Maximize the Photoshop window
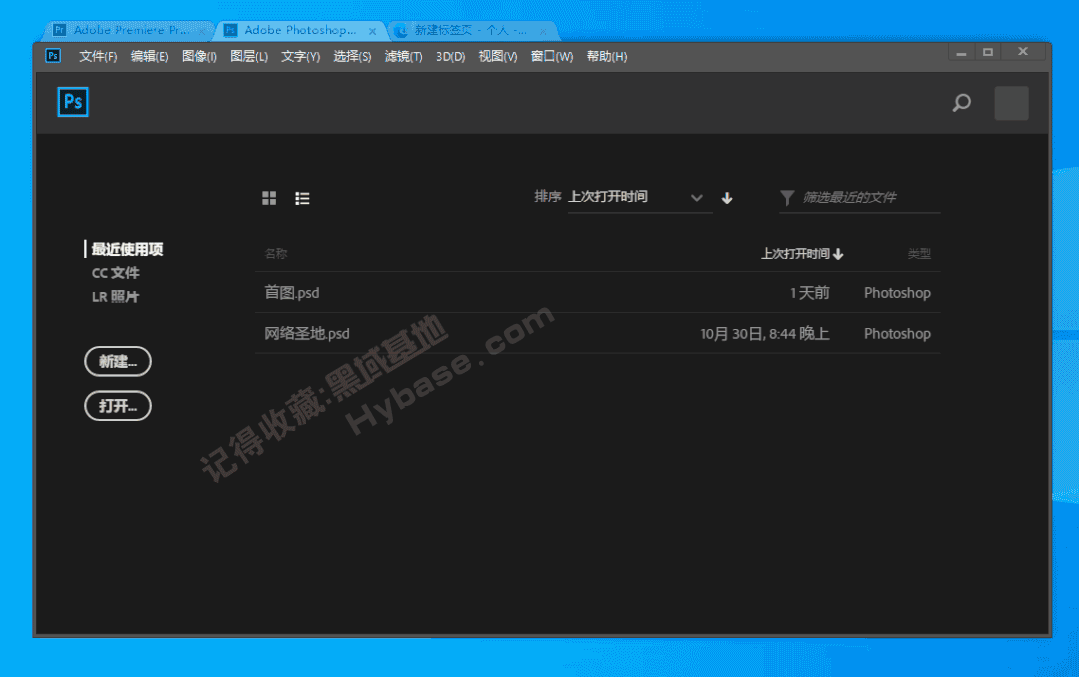1079x677 pixels. (x=988, y=52)
